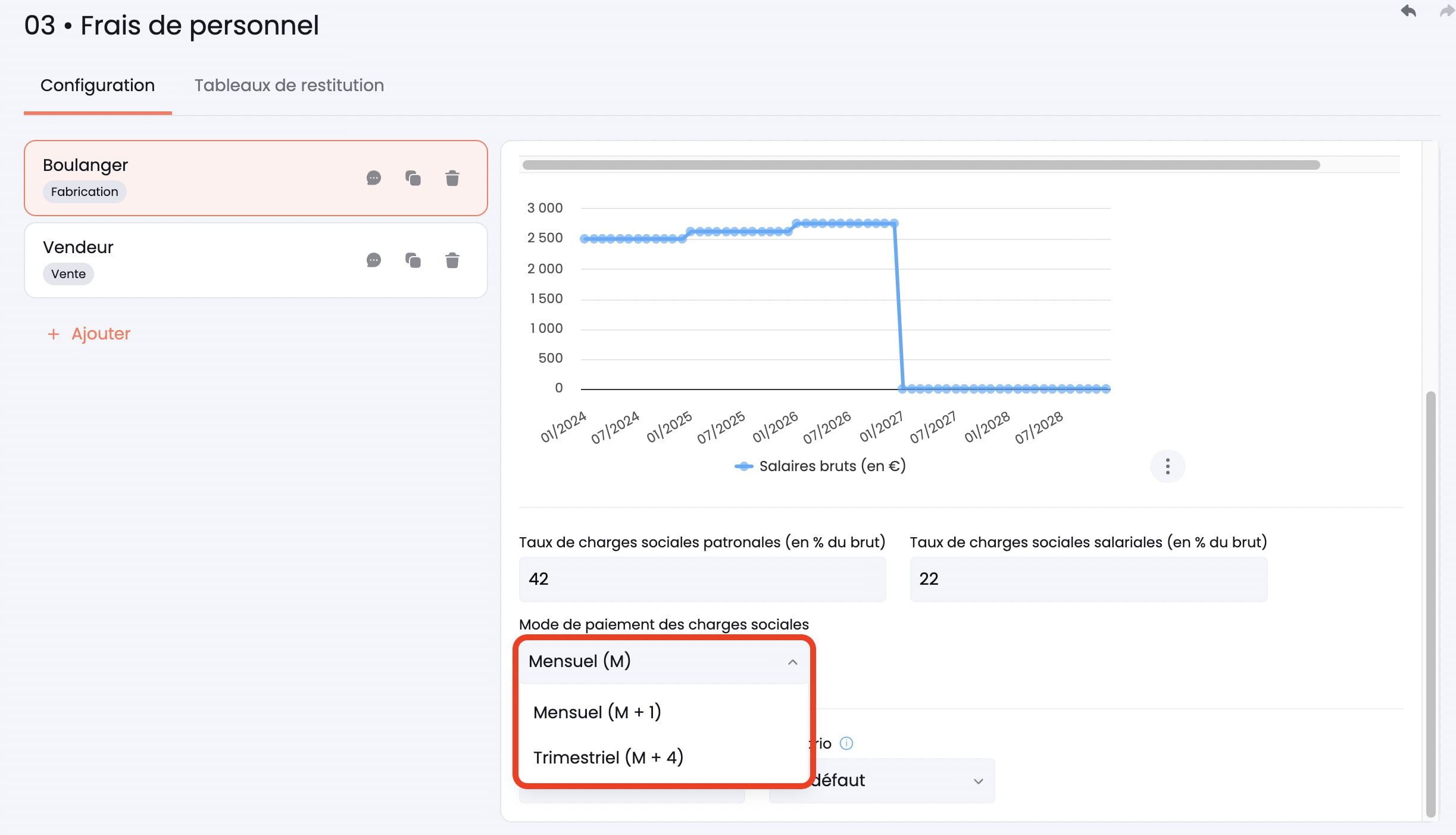This screenshot has width=1456, height=835.
Task: Click the 01/2024 axis label
Action: pos(563,426)
